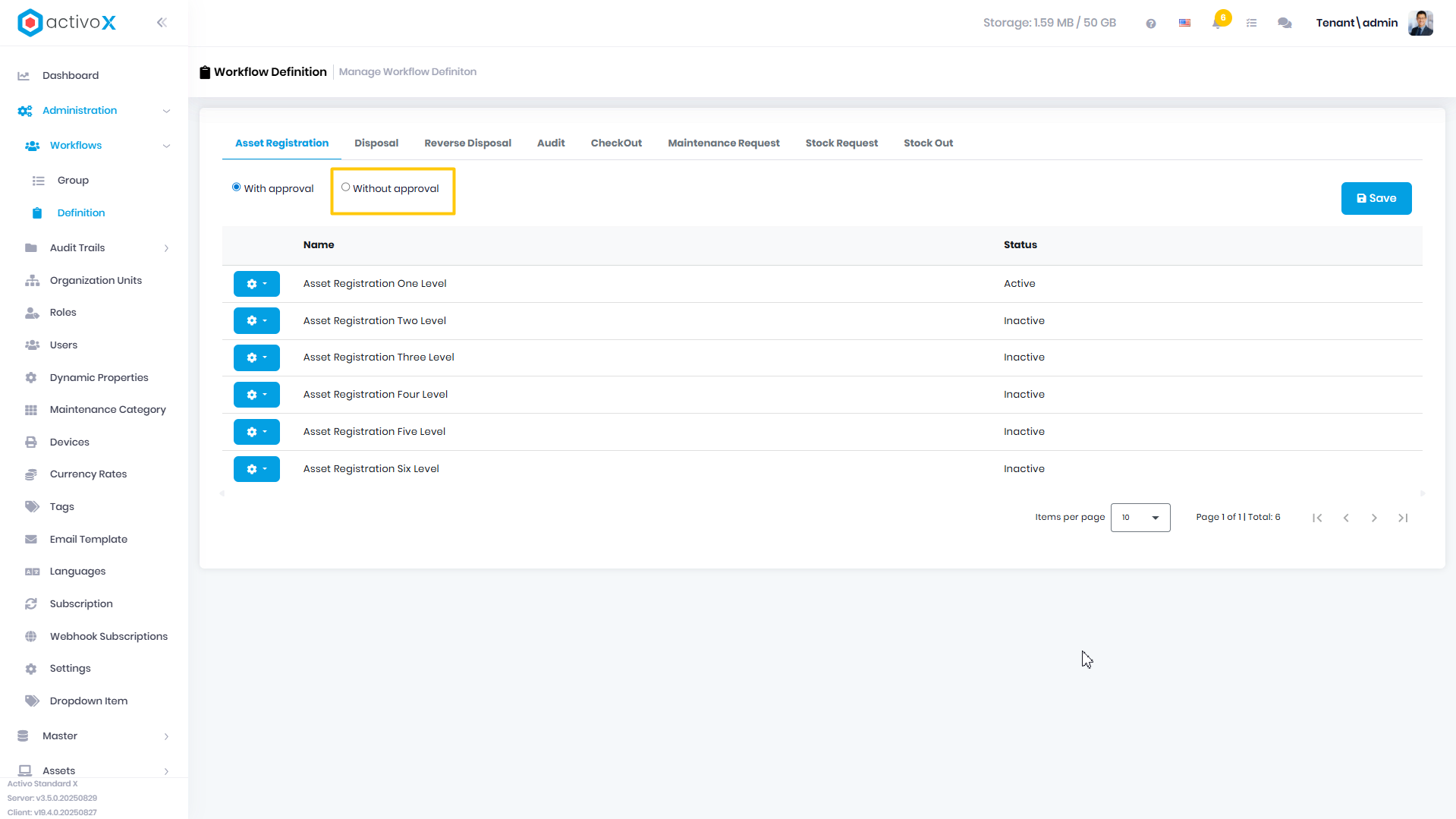Collapse the sidebar with double-chevron icon
The width and height of the screenshot is (1456, 819).
point(162,23)
